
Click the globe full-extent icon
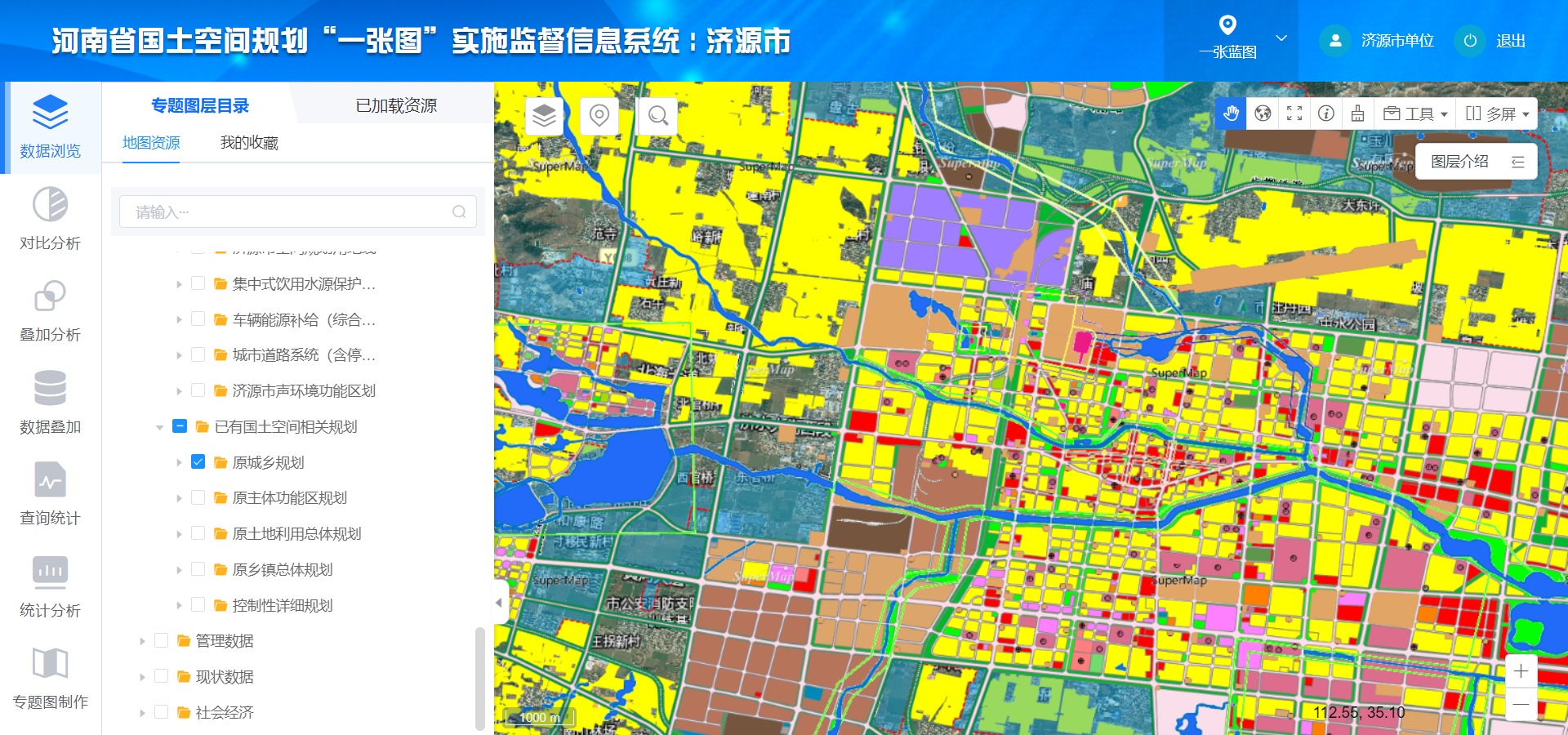tap(1263, 114)
